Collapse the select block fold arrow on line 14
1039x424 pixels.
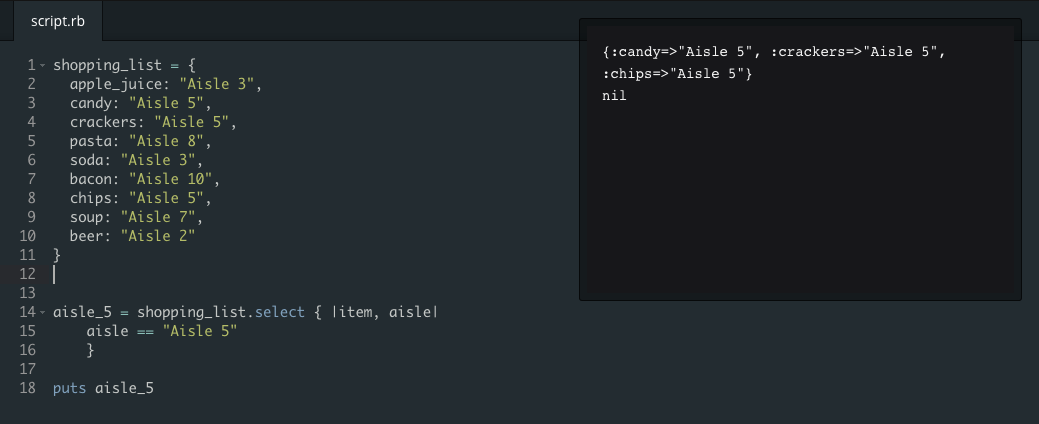click(x=42, y=312)
